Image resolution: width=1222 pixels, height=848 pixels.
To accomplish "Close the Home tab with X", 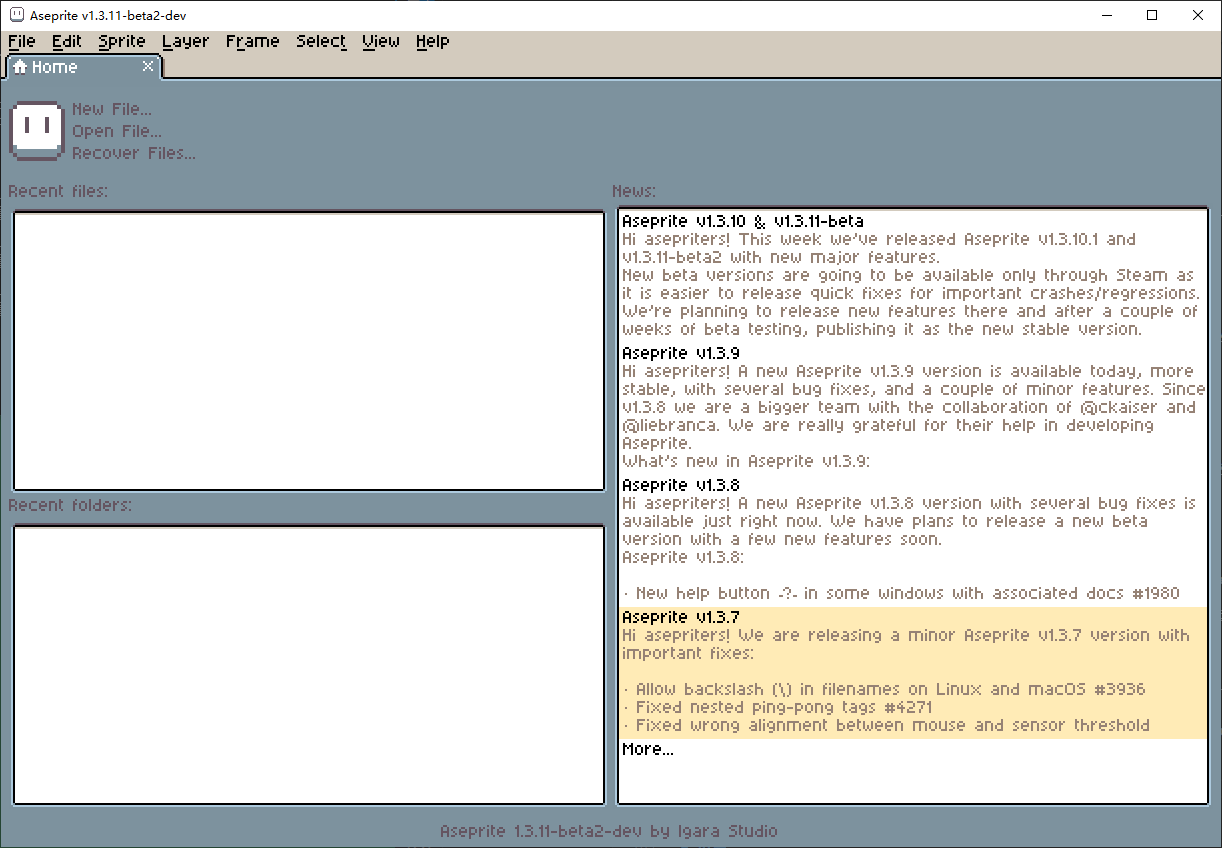I will [x=148, y=66].
